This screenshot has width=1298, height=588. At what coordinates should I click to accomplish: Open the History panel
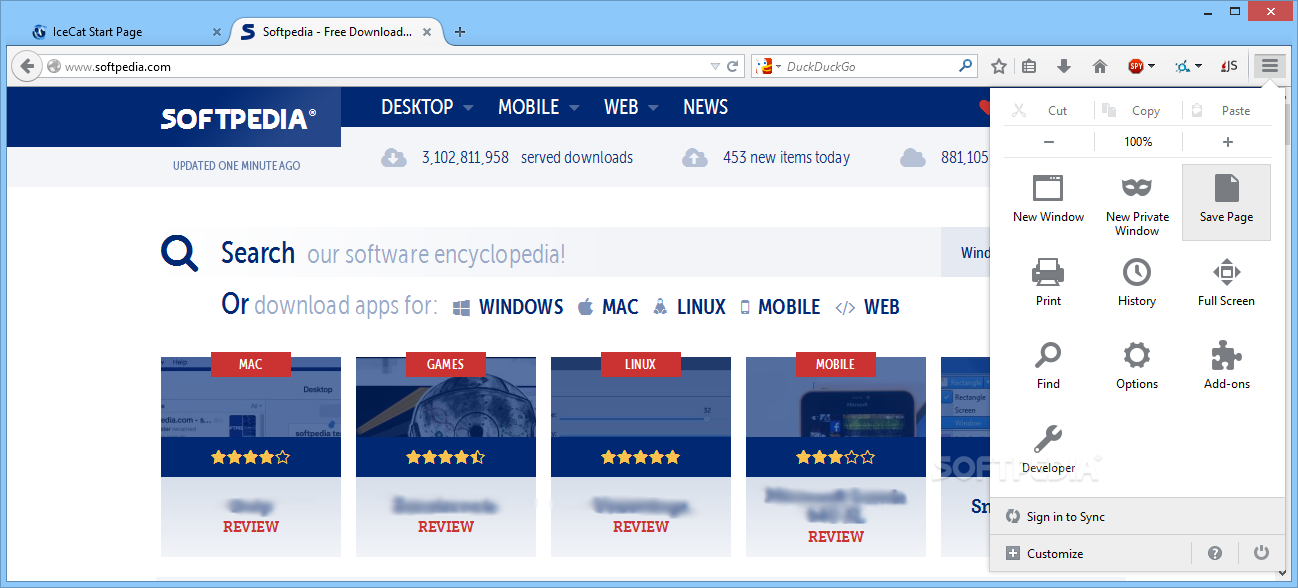point(1137,282)
